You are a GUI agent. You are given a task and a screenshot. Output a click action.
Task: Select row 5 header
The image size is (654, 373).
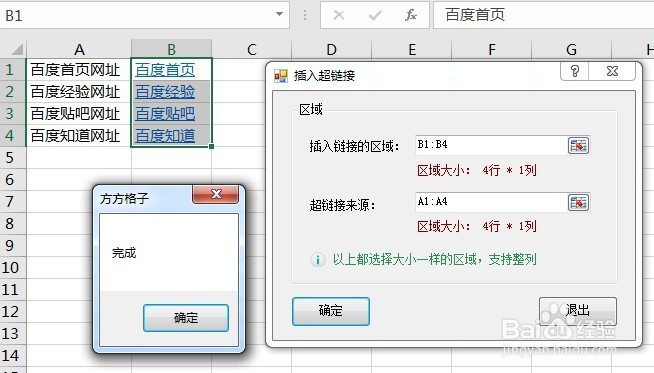click(x=13, y=158)
